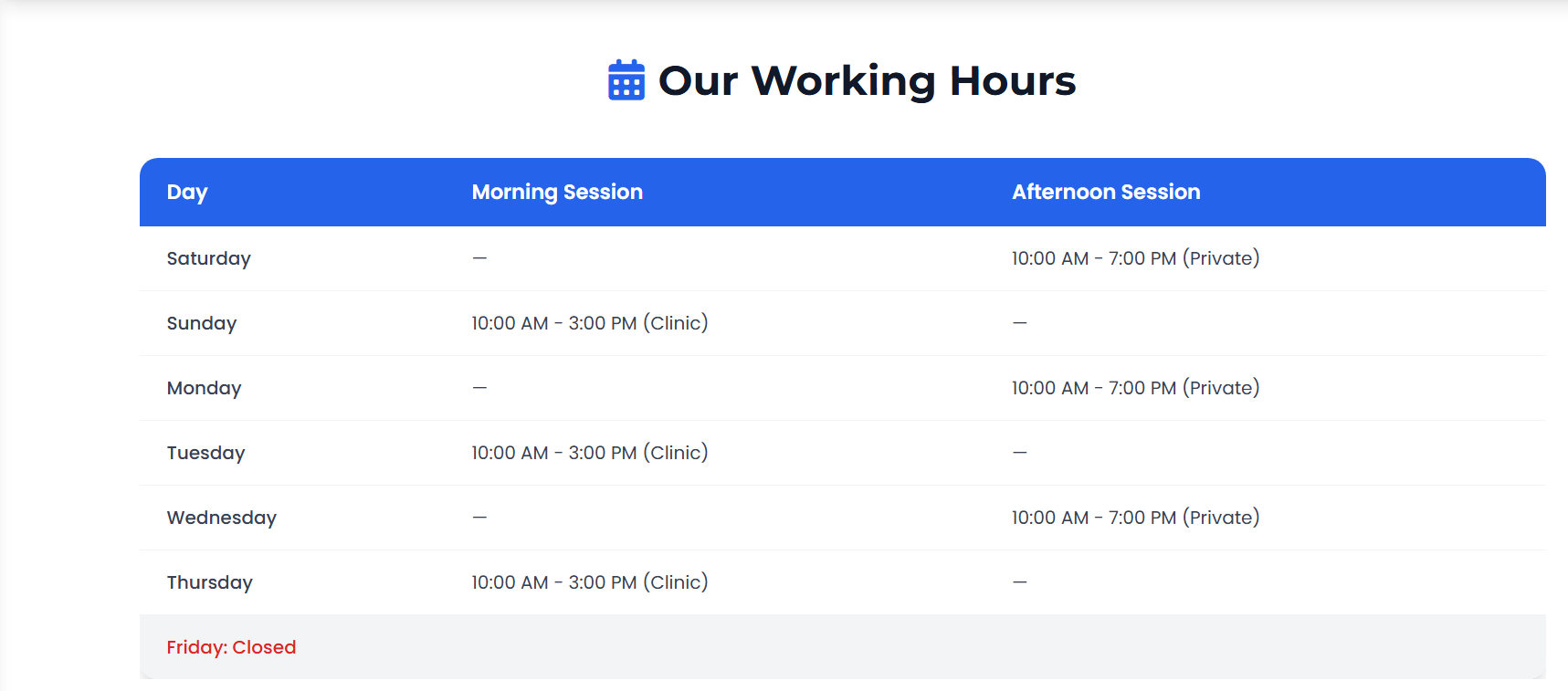Click the Thursday row label
The height and width of the screenshot is (691, 1568).
(209, 582)
